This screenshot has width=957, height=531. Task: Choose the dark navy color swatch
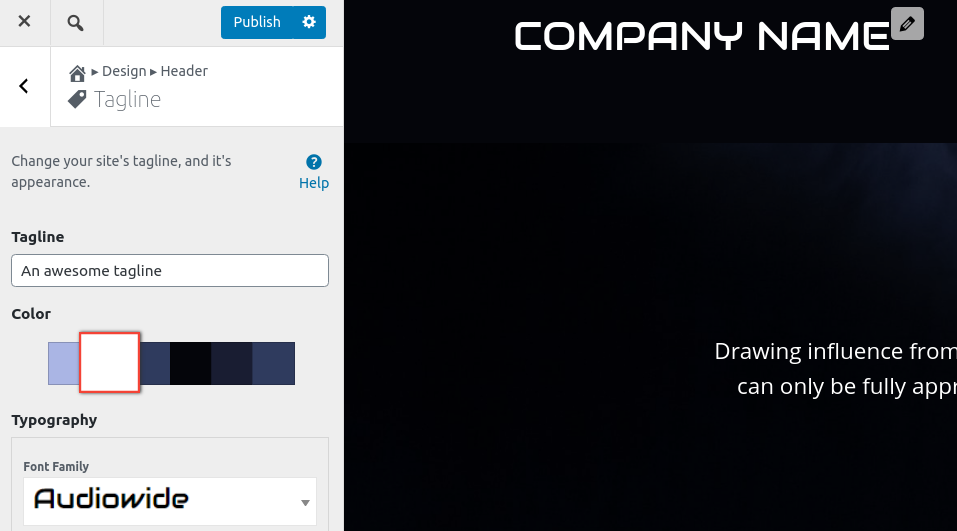[x=231, y=364]
